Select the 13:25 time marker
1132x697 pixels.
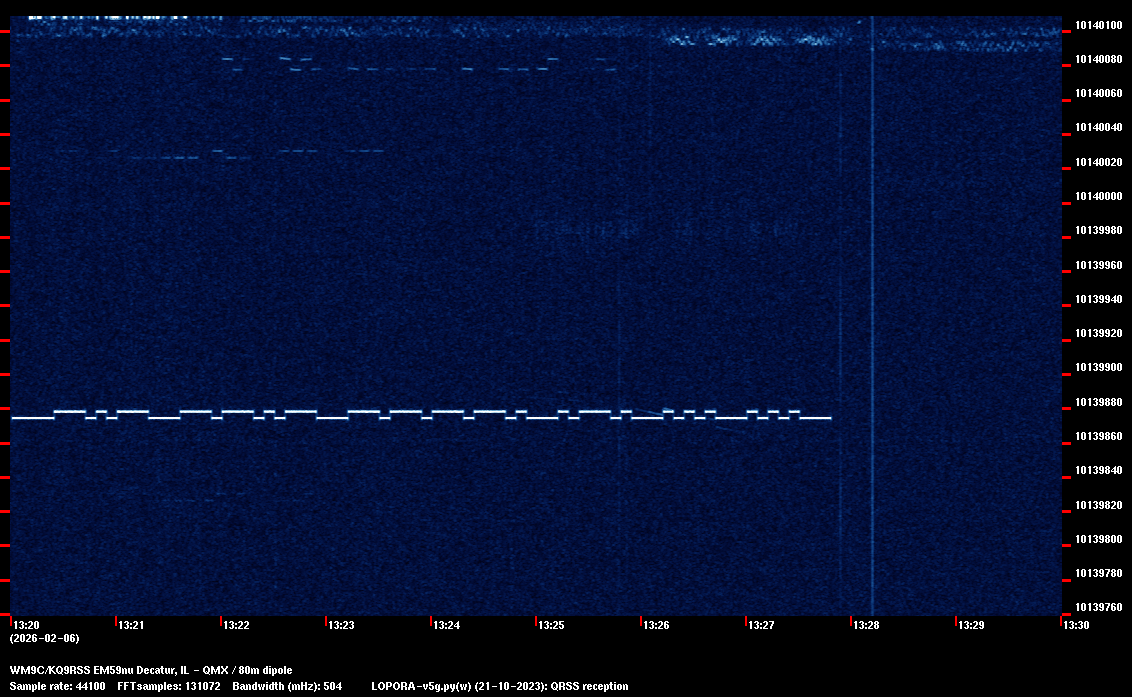point(551,625)
